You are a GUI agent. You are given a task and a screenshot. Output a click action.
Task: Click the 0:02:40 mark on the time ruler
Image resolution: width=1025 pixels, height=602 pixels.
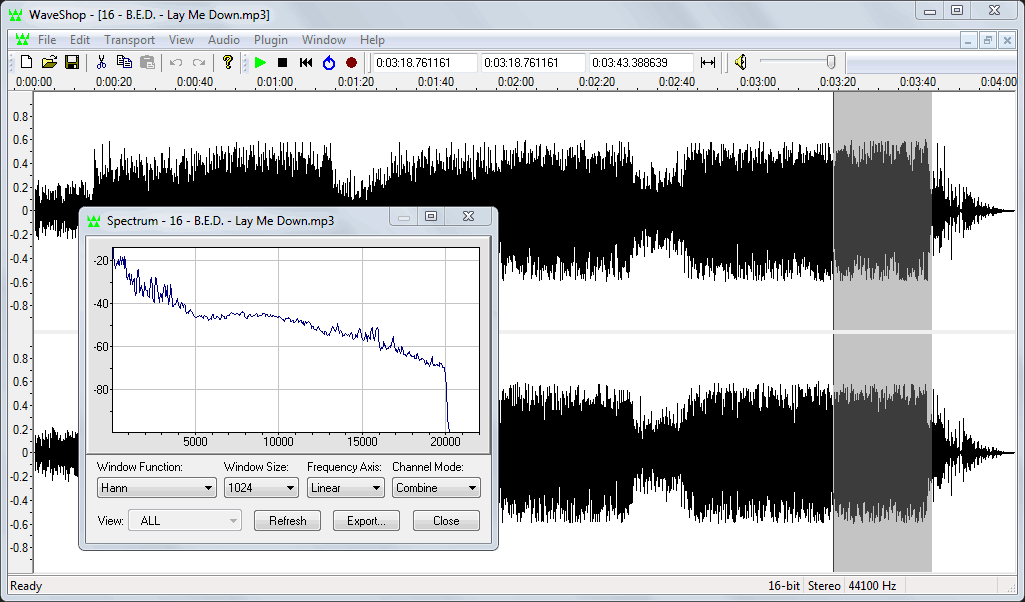click(677, 82)
